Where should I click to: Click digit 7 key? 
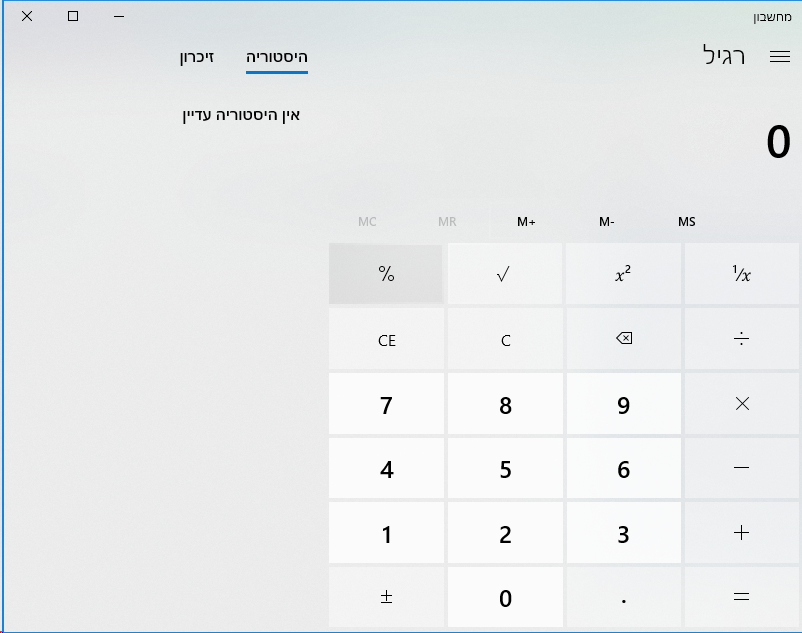tap(386, 403)
